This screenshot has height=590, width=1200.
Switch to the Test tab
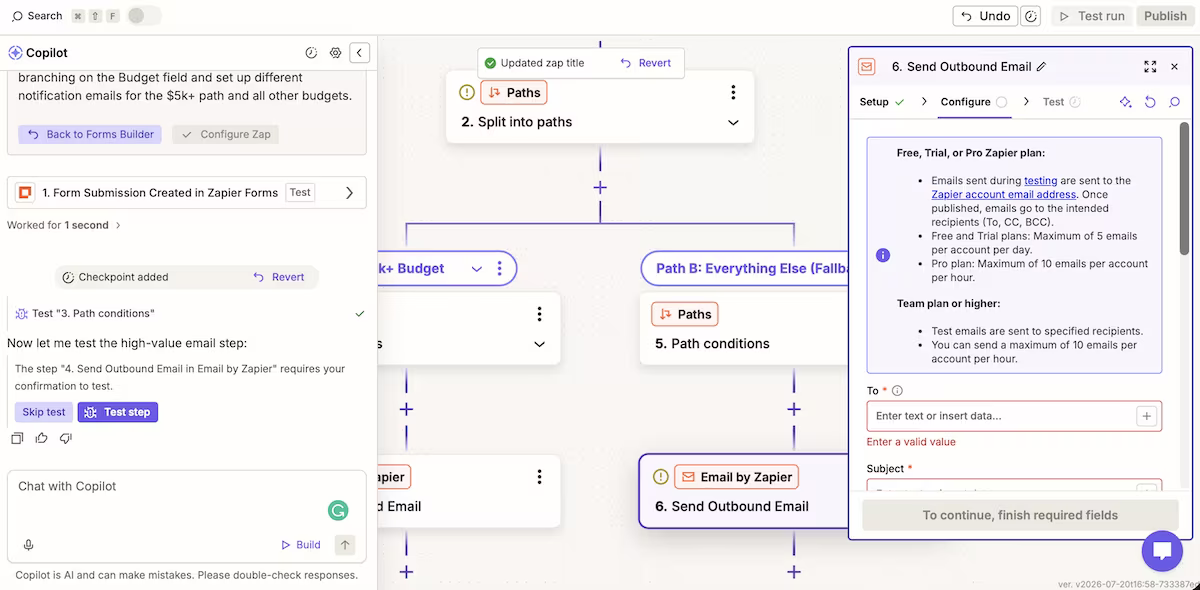point(1061,102)
